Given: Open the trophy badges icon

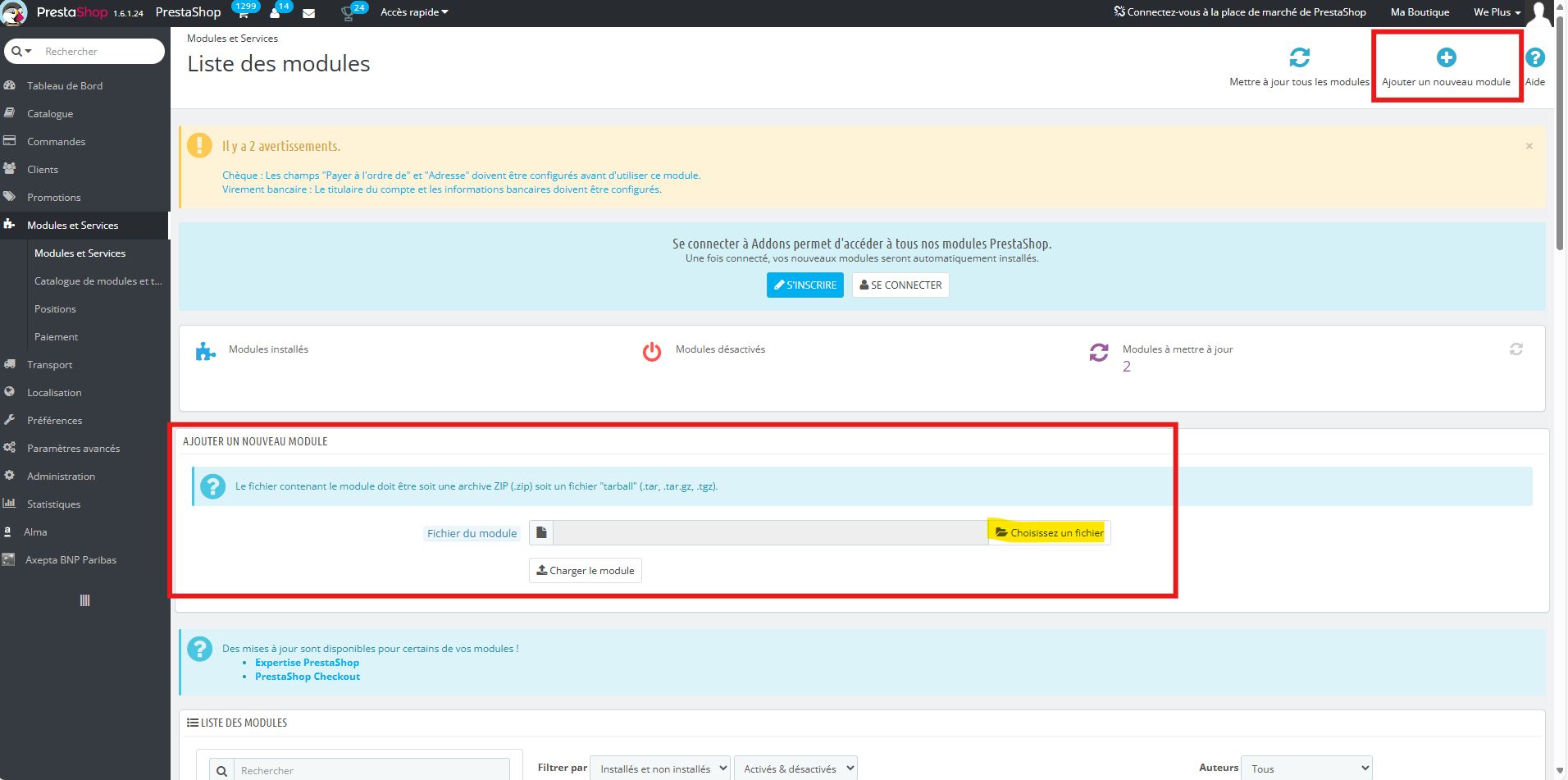Looking at the screenshot, I should click(x=348, y=13).
